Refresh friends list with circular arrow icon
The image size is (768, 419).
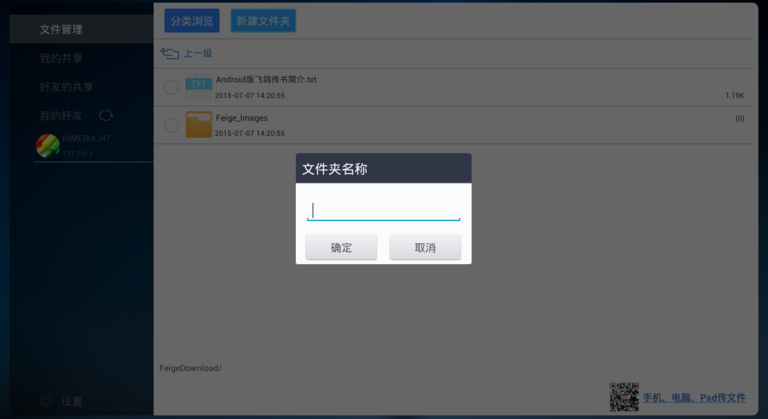(106, 116)
